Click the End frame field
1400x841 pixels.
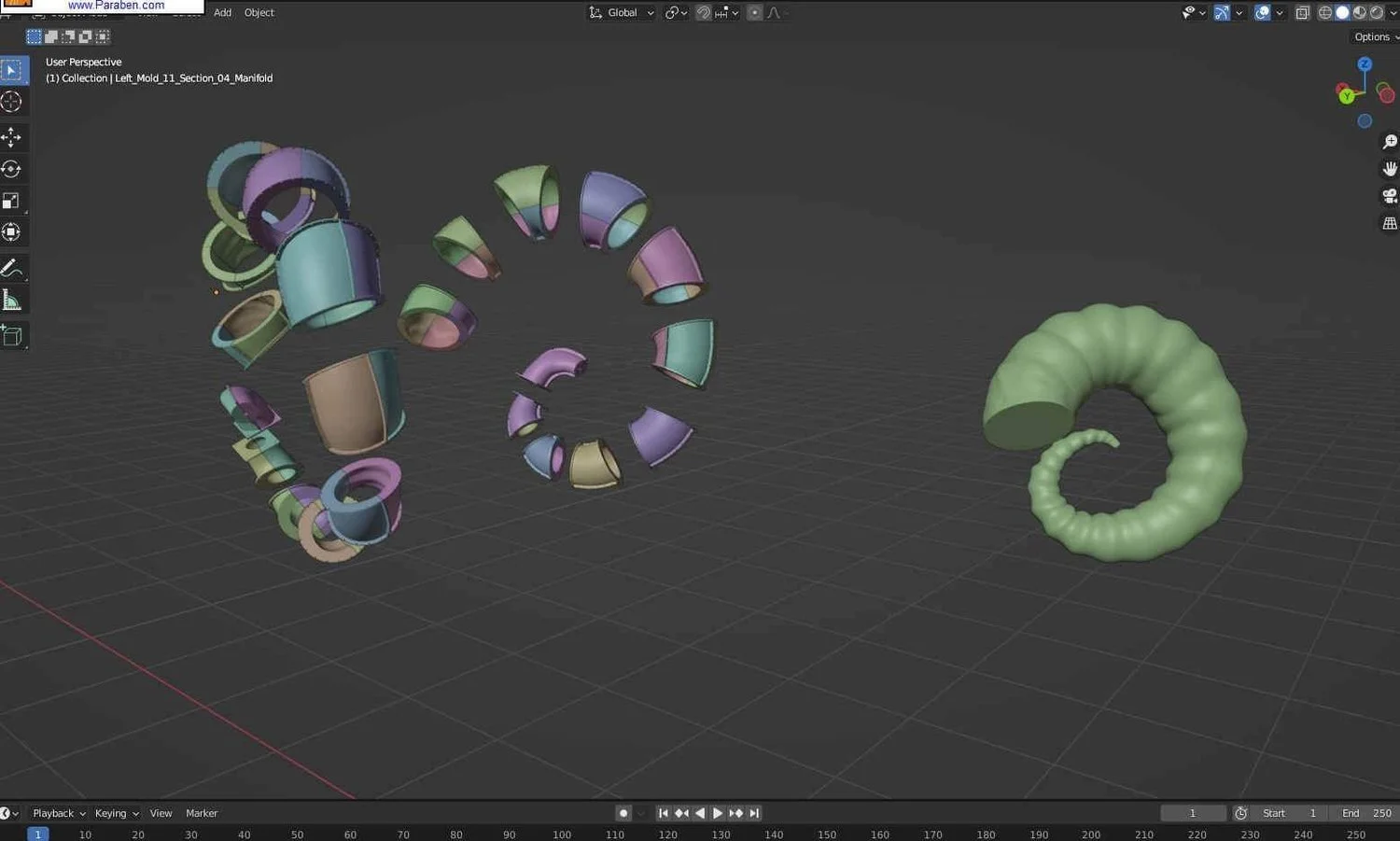coord(1365,813)
